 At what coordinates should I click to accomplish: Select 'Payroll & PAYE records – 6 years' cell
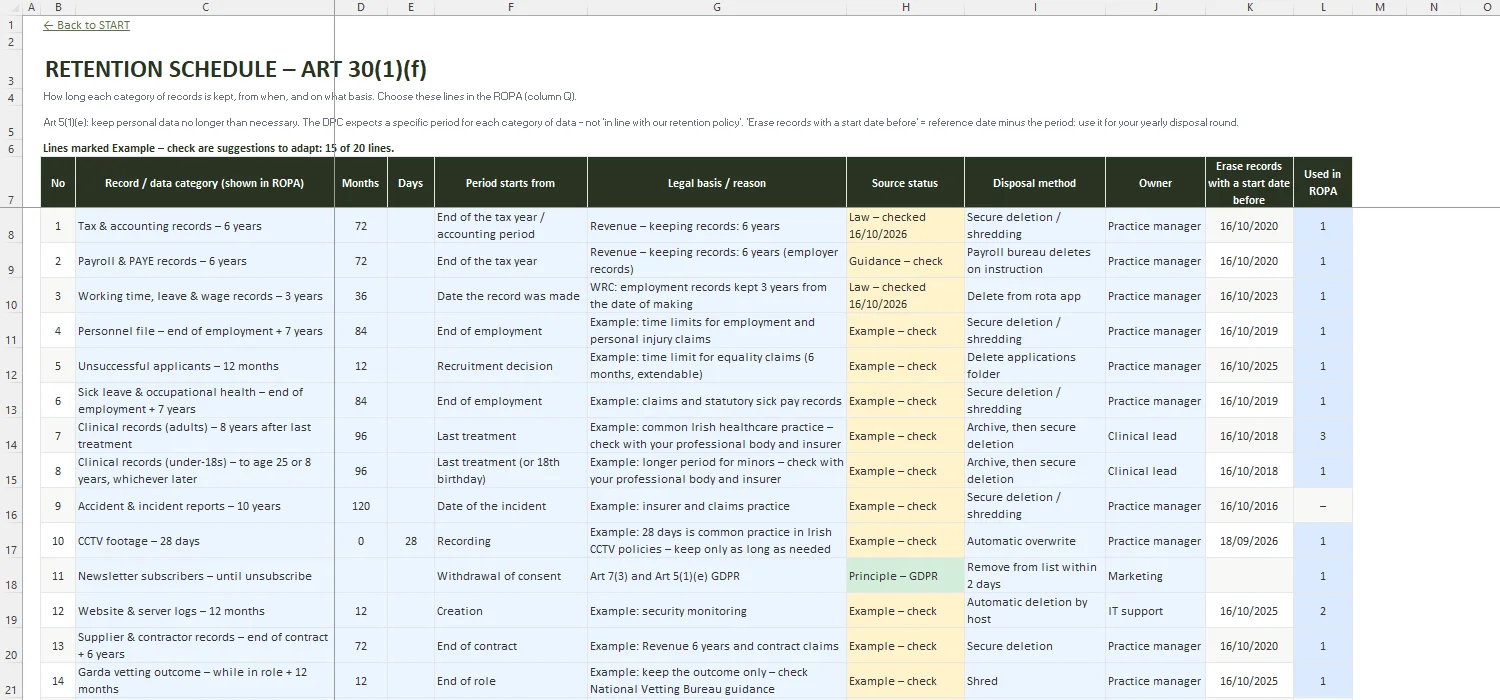point(205,261)
